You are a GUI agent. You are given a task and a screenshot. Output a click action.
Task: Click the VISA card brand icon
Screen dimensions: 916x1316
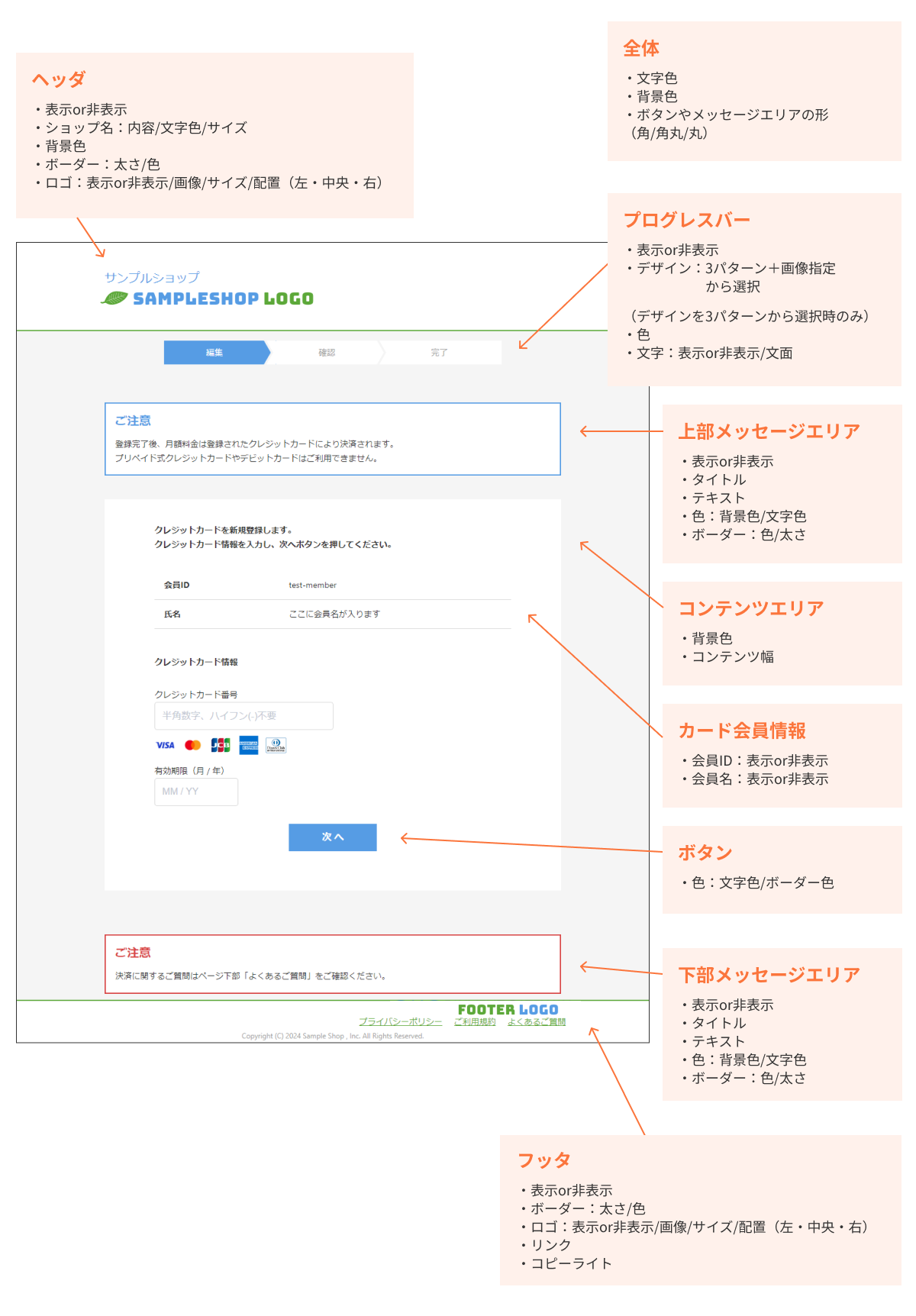point(165,745)
